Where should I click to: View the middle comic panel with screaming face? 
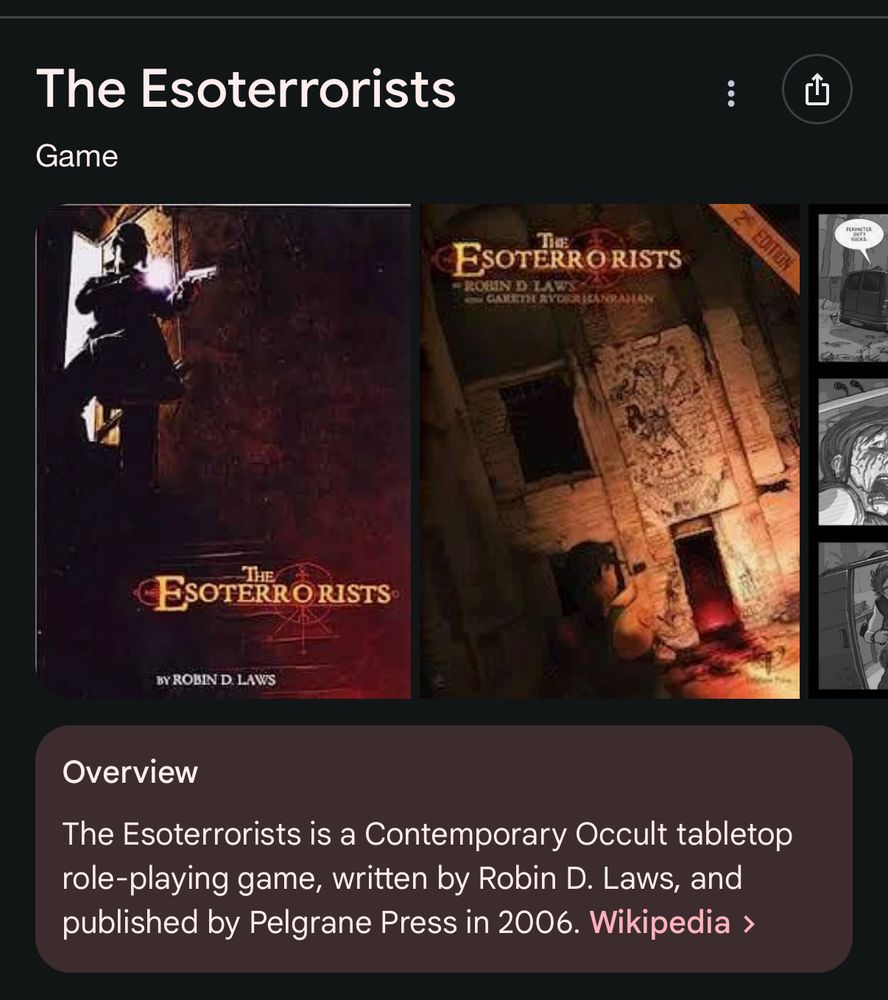[x=853, y=452]
